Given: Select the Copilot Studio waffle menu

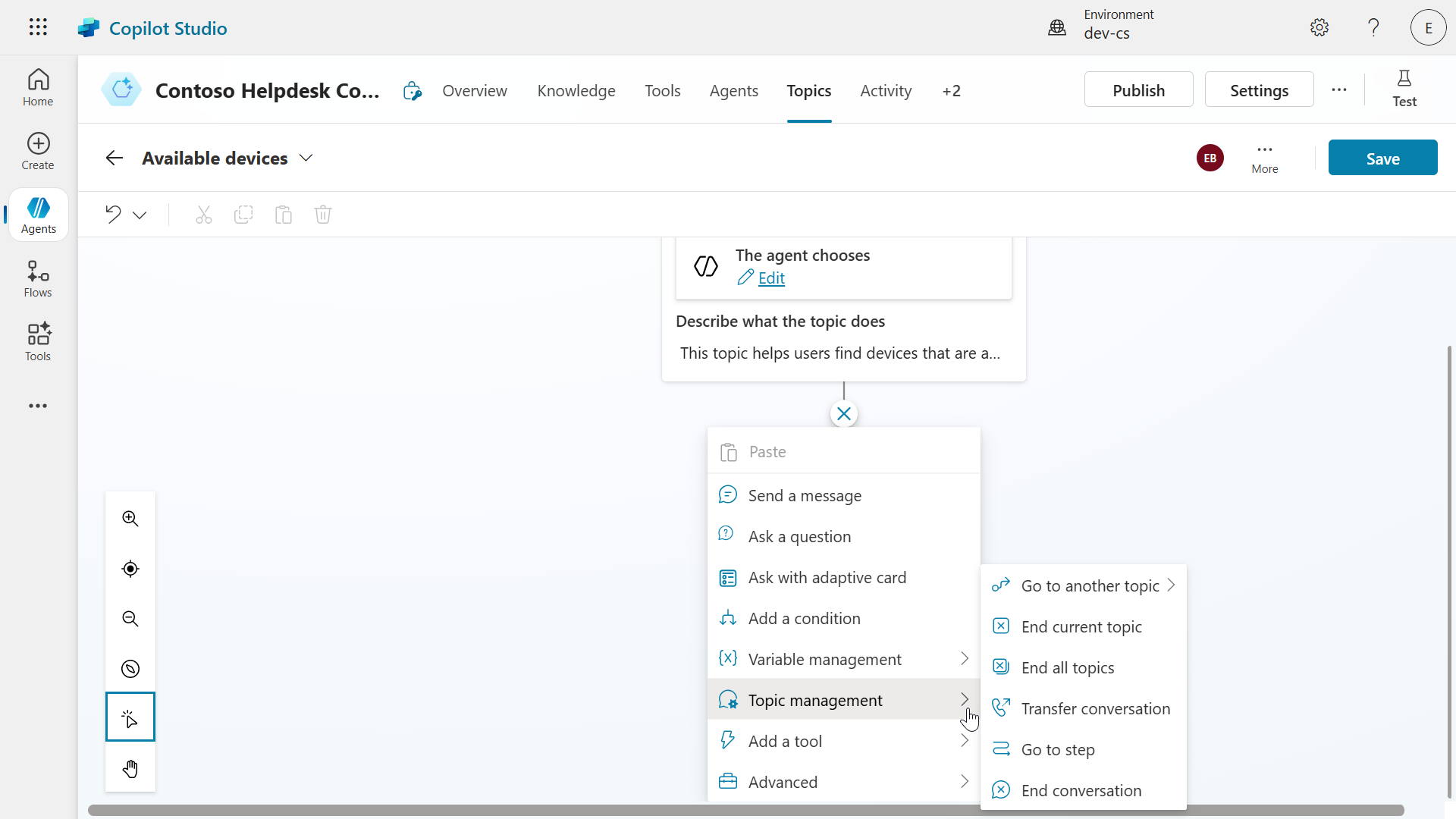Looking at the screenshot, I should 37,27.
